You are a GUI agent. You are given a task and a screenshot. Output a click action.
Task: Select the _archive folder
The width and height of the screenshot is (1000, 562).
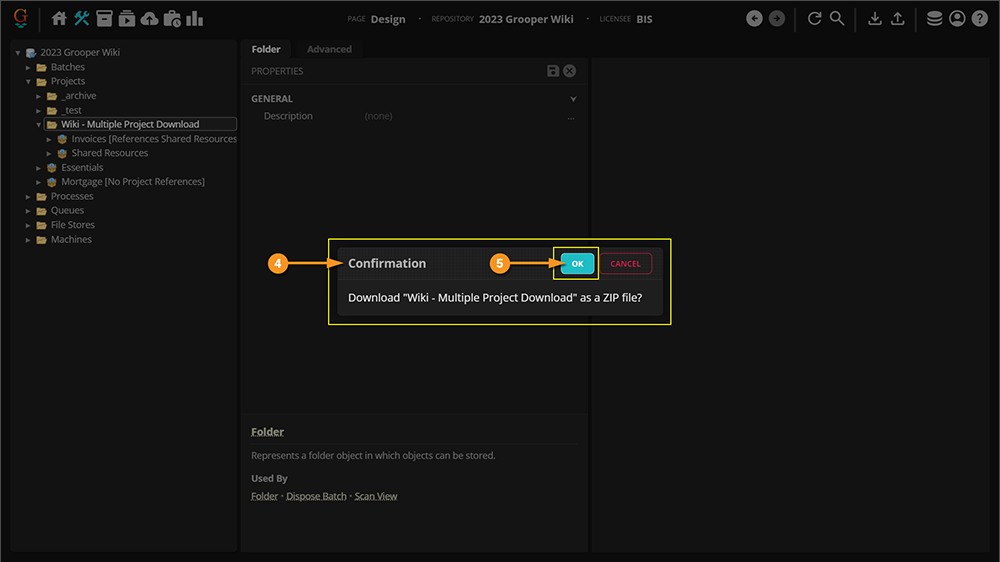click(79, 96)
